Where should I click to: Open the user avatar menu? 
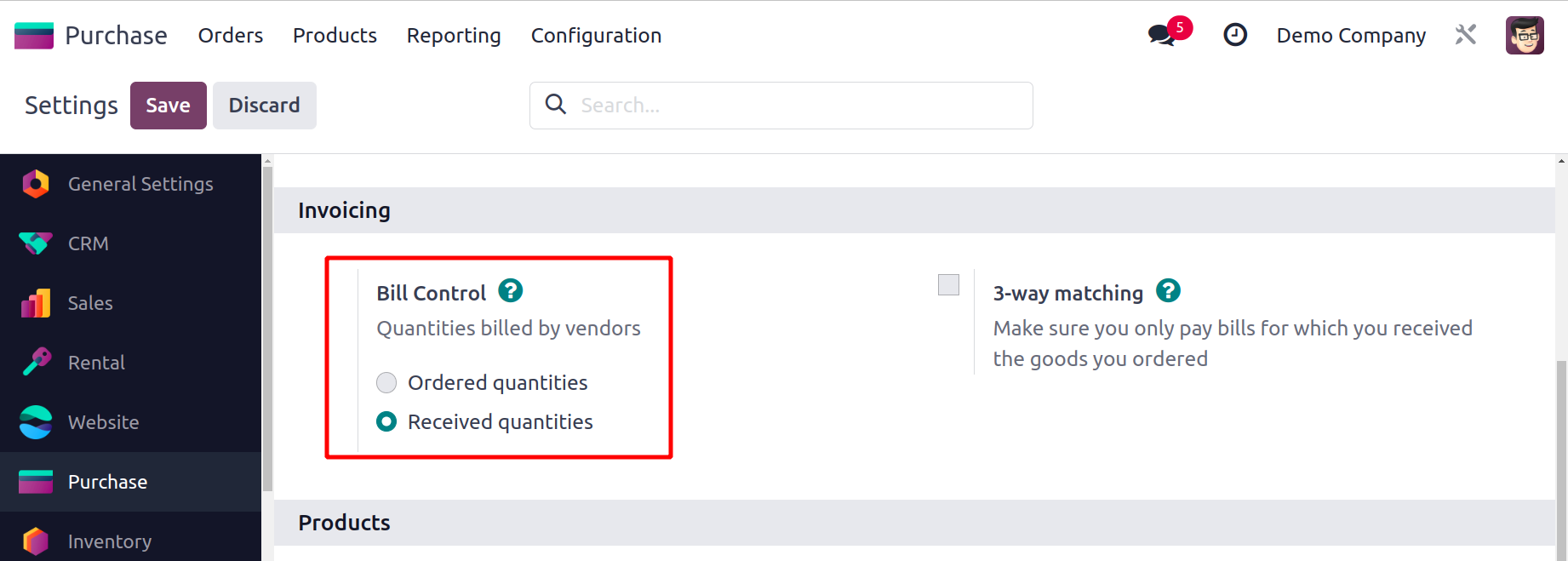pos(1524,36)
